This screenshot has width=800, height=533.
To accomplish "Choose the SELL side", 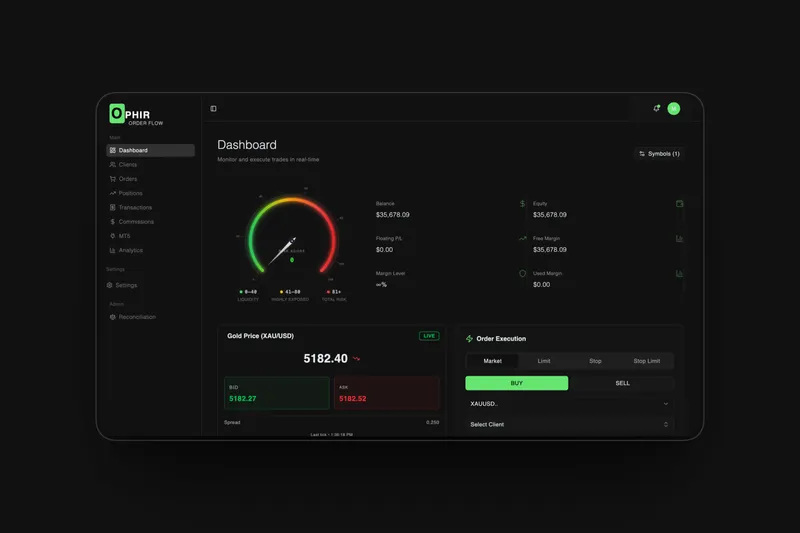I will pyautogui.click(x=622, y=383).
